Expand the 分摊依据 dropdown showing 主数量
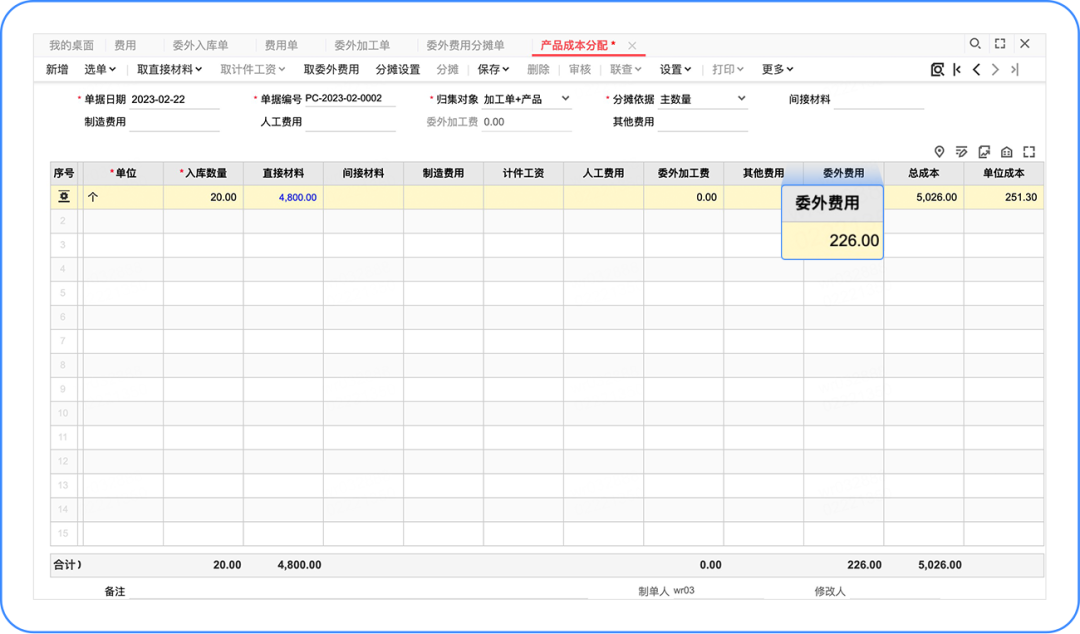 pos(740,100)
